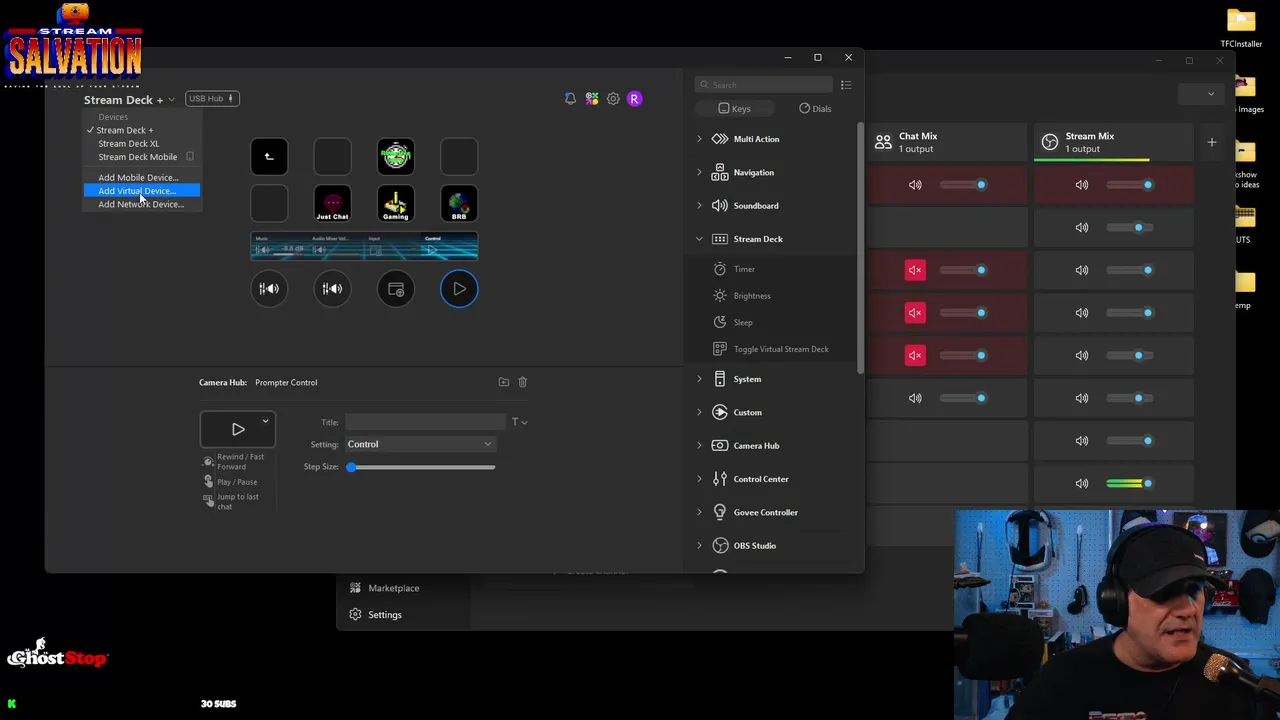Choose Add Virtual Device... menu entry
This screenshot has width=1280, height=720.
click(141, 191)
